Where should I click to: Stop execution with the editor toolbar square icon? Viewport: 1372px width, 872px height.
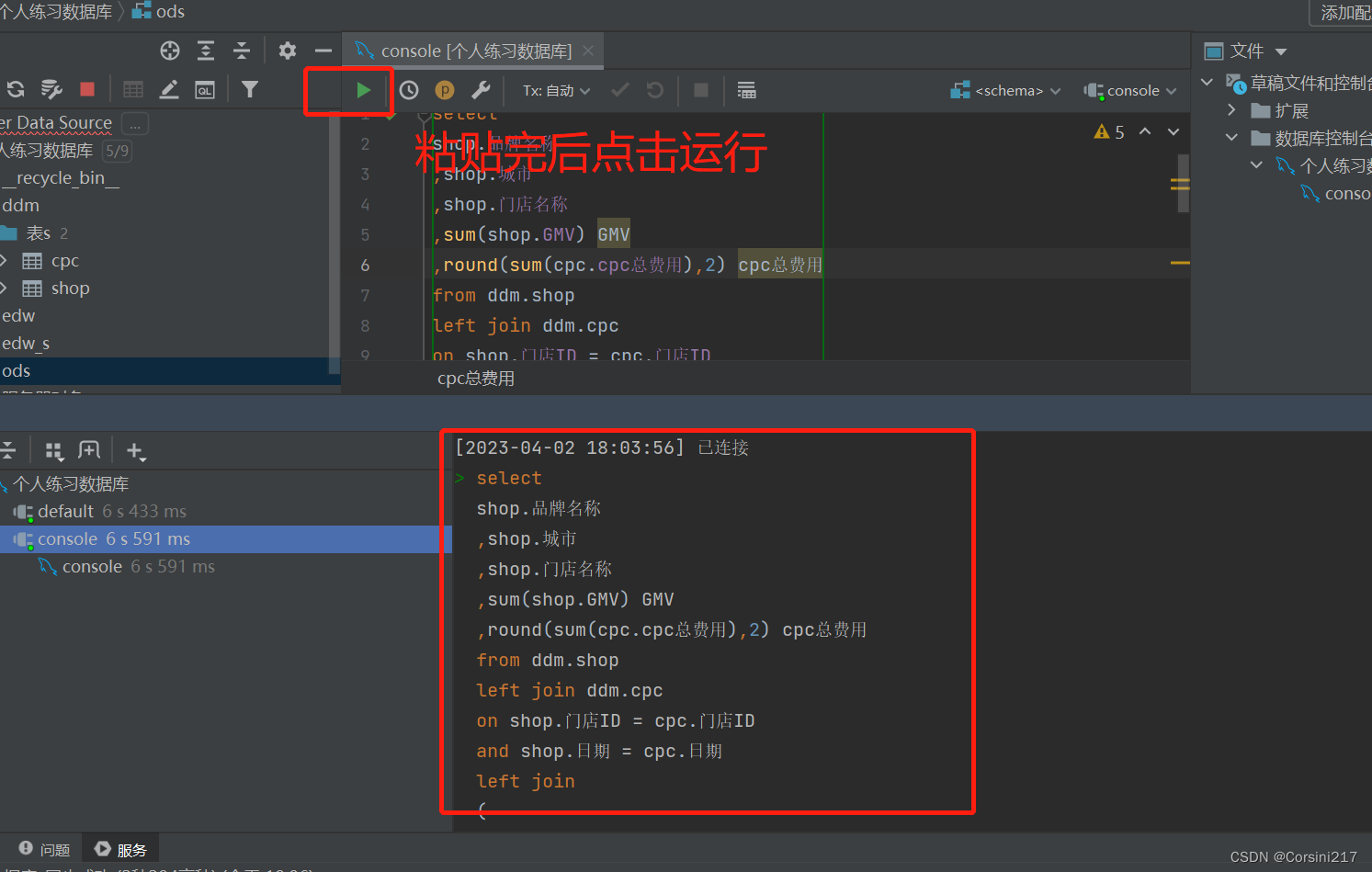(701, 90)
